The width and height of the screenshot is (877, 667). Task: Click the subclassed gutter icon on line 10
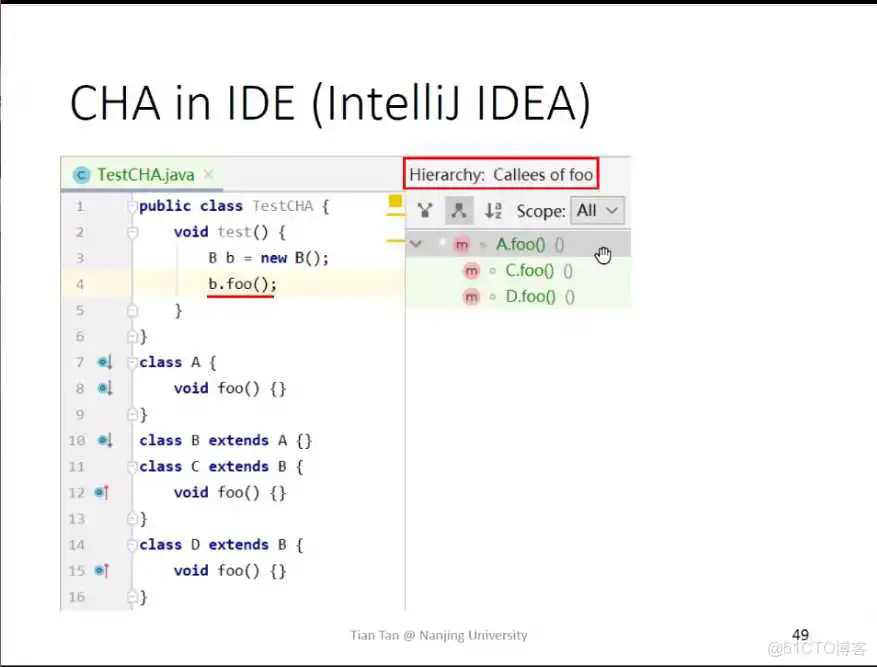(x=105, y=440)
